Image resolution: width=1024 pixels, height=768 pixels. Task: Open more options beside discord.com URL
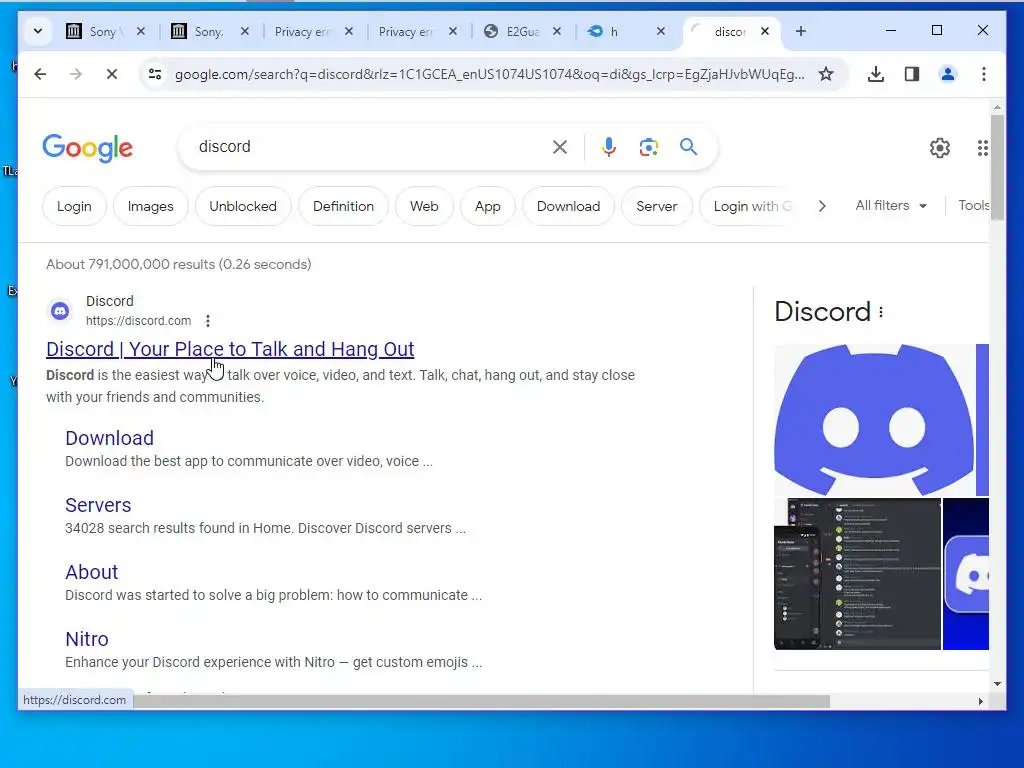[208, 321]
